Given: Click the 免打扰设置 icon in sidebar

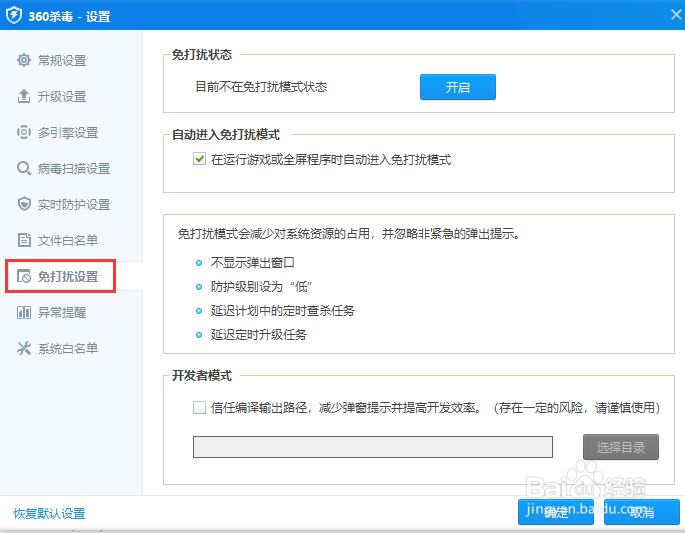Looking at the screenshot, I should point(24,276).
